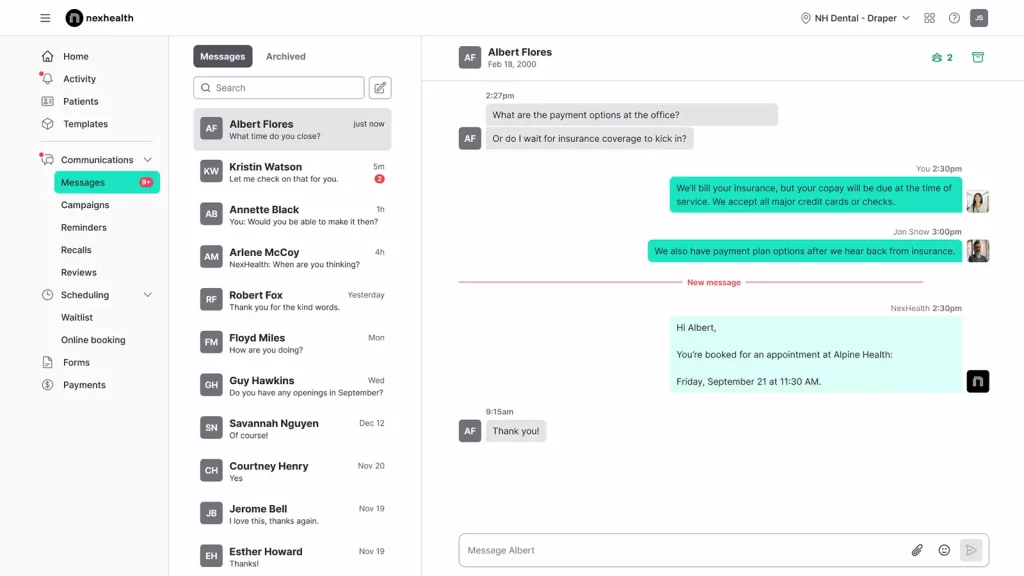The width and height of the screenshot is (1024, 576).
Task: Open Reviews in the sidebar
Action: 78,272
